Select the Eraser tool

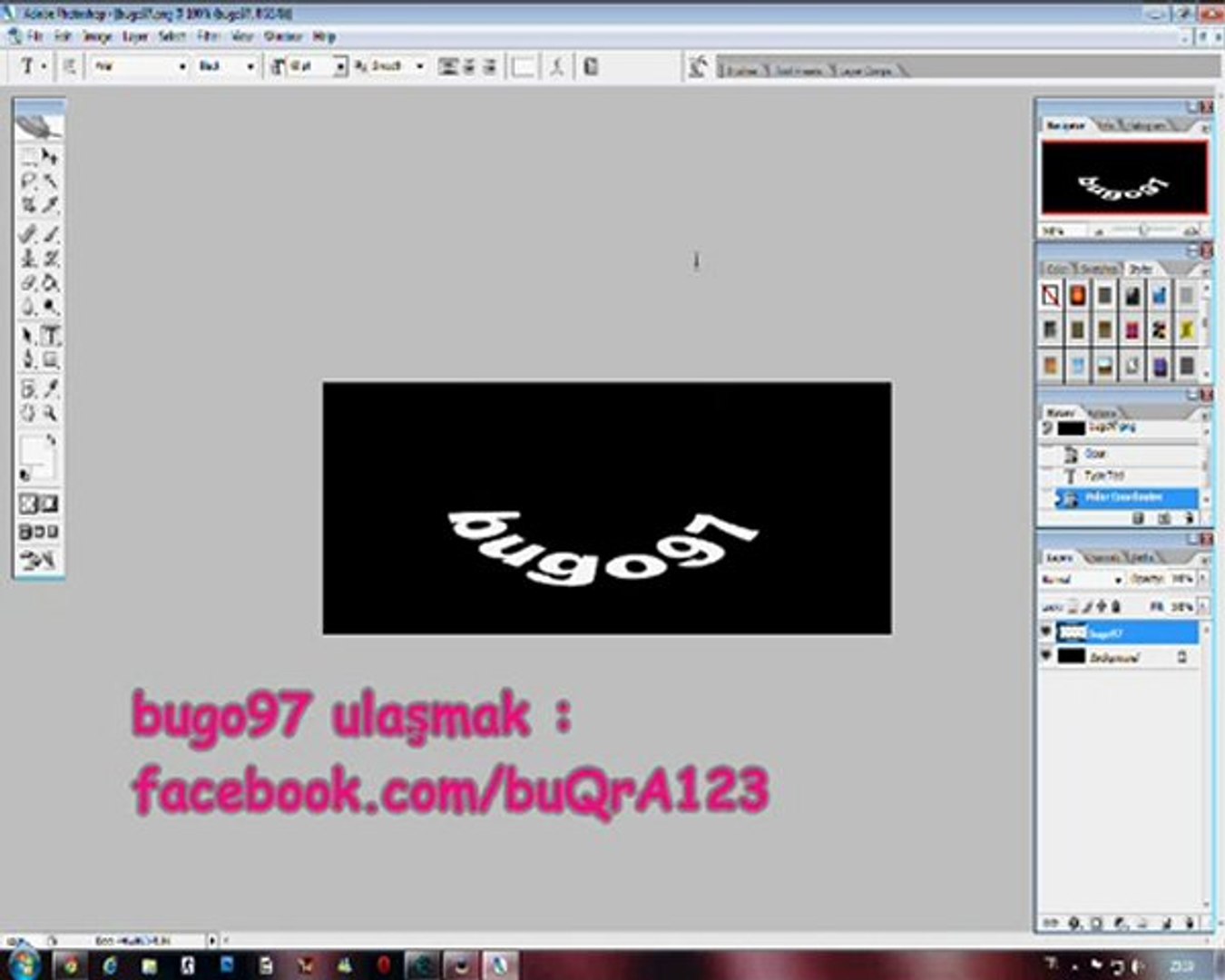tap(29, 283)
